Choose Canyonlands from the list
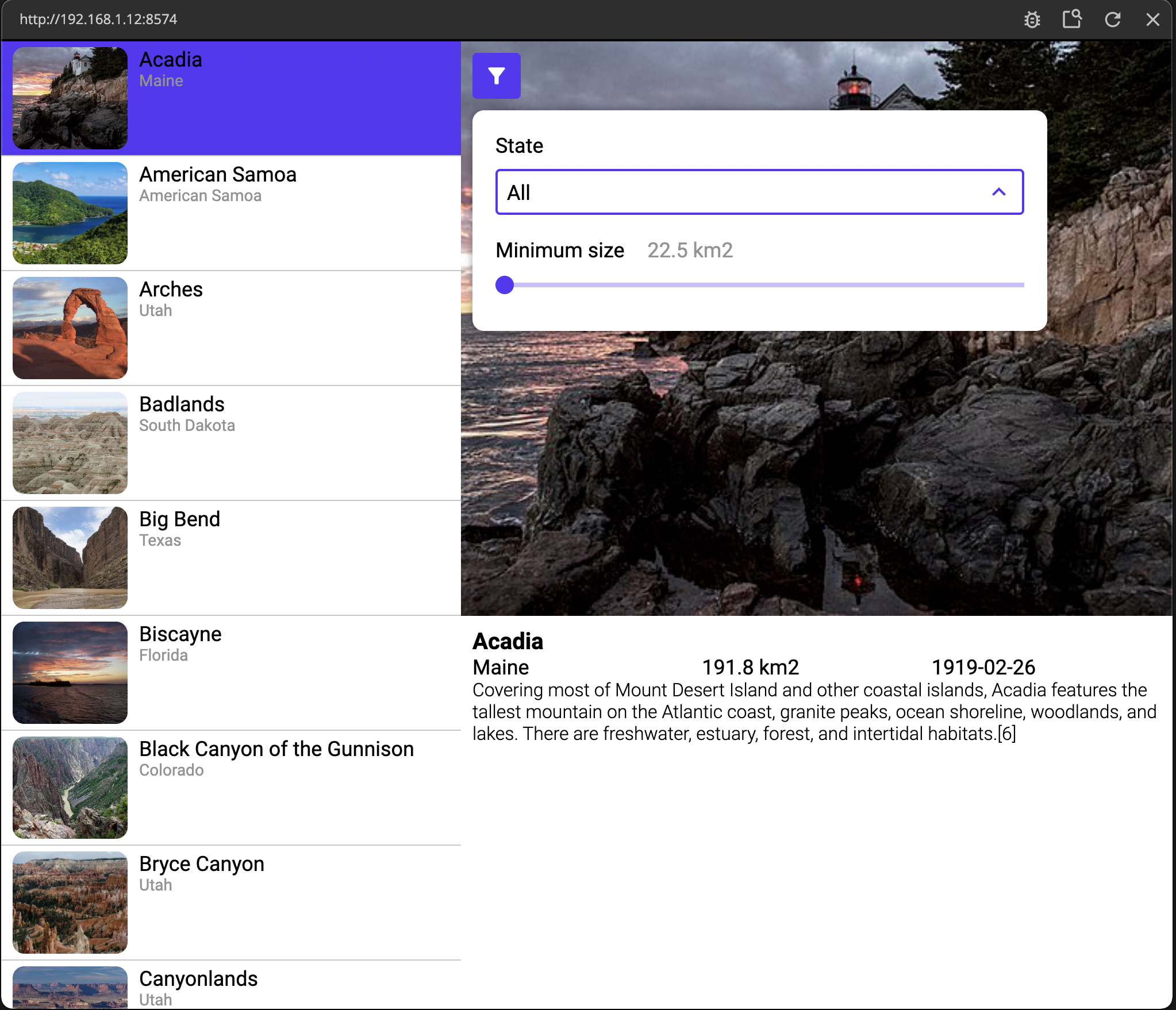The image size is (1176, 1010). 231,985
